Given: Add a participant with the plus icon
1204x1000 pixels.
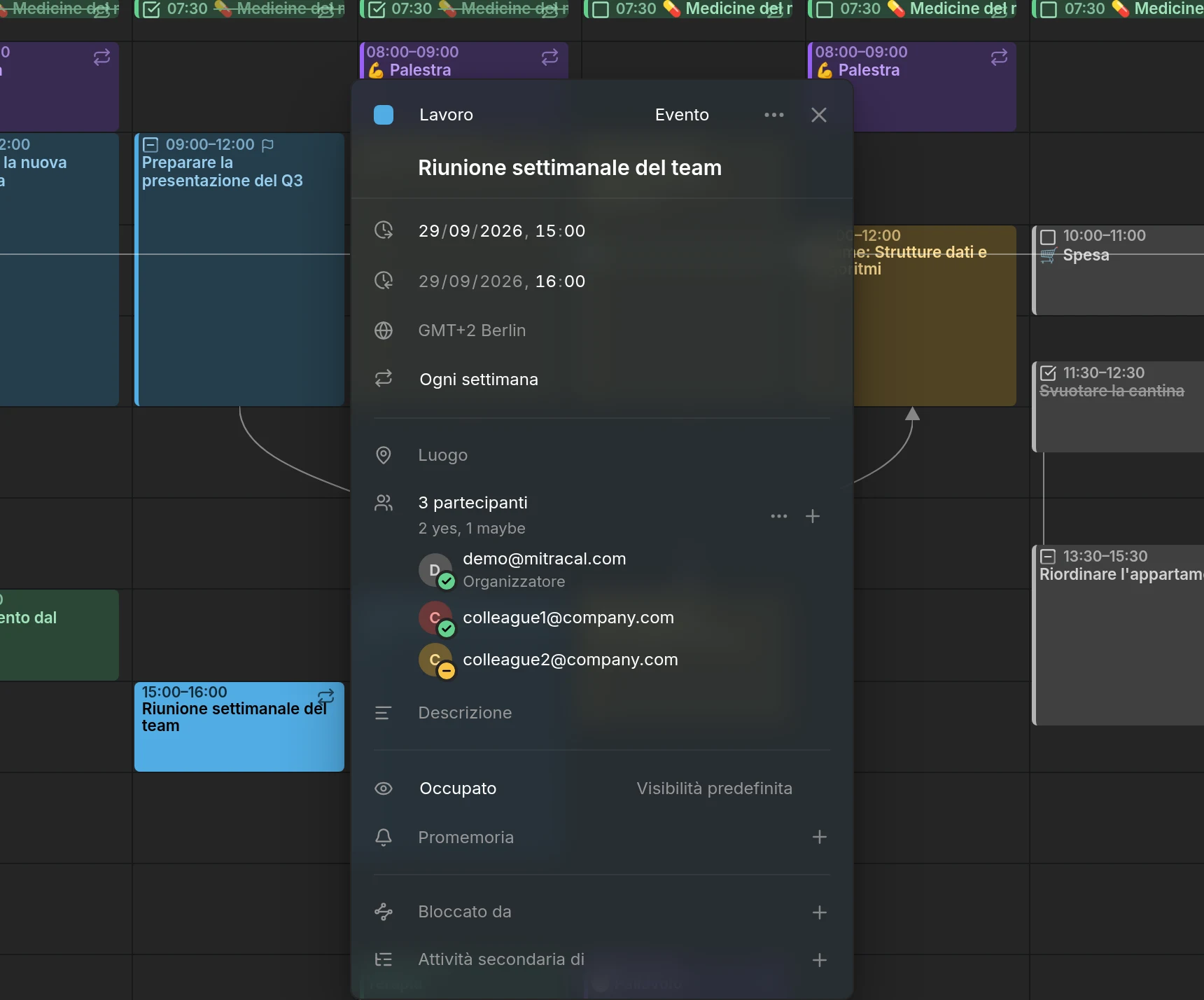Looking at the screenshot, I should click(x=813, y=516).
